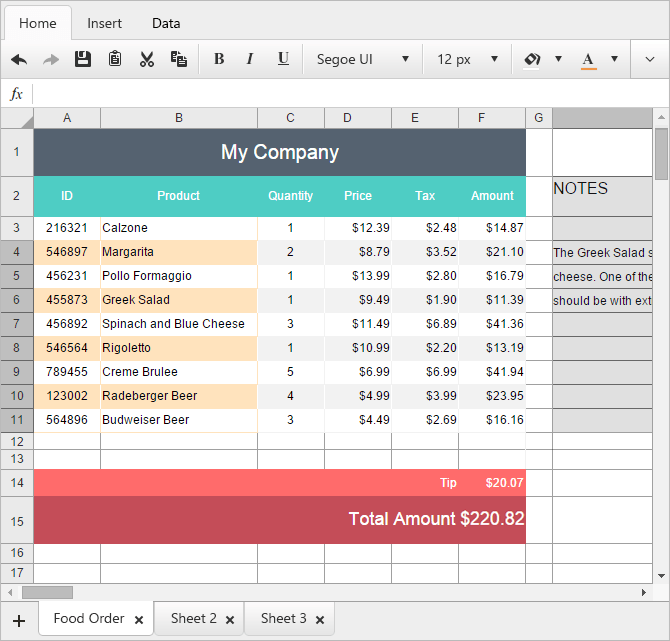670x641 pixels.
Task: Toggle Underline formatting
Action: click(283, 59)
